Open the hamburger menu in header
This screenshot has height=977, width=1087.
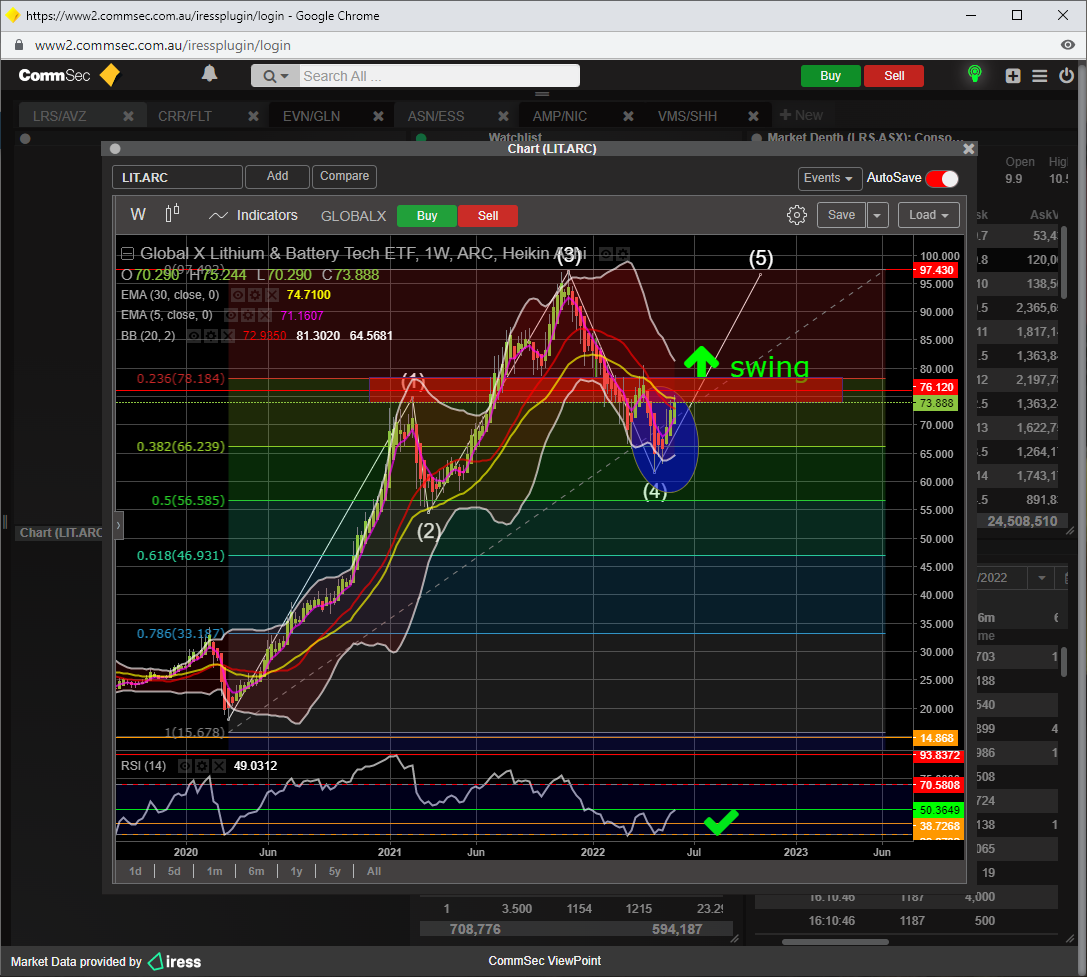(x=1039, y=76)
